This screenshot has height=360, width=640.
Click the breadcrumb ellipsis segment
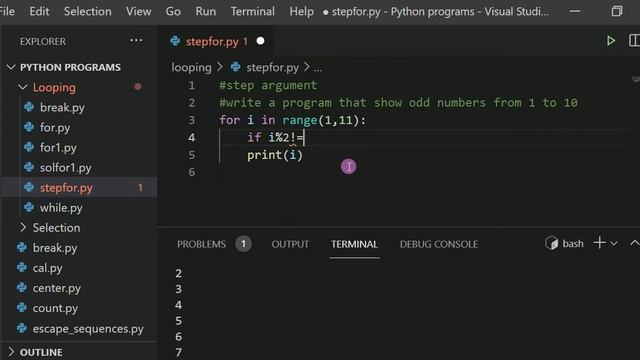(x=318, y=68)
